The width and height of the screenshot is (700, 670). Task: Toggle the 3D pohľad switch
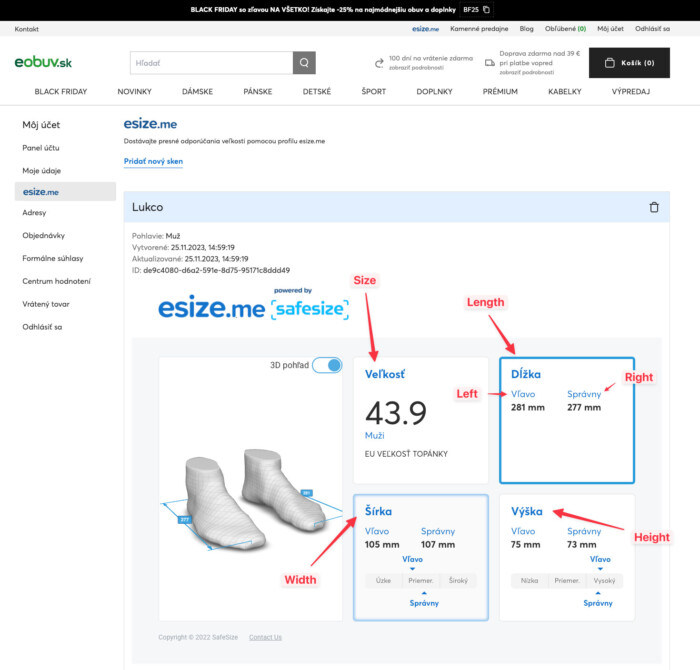[327, 366]
